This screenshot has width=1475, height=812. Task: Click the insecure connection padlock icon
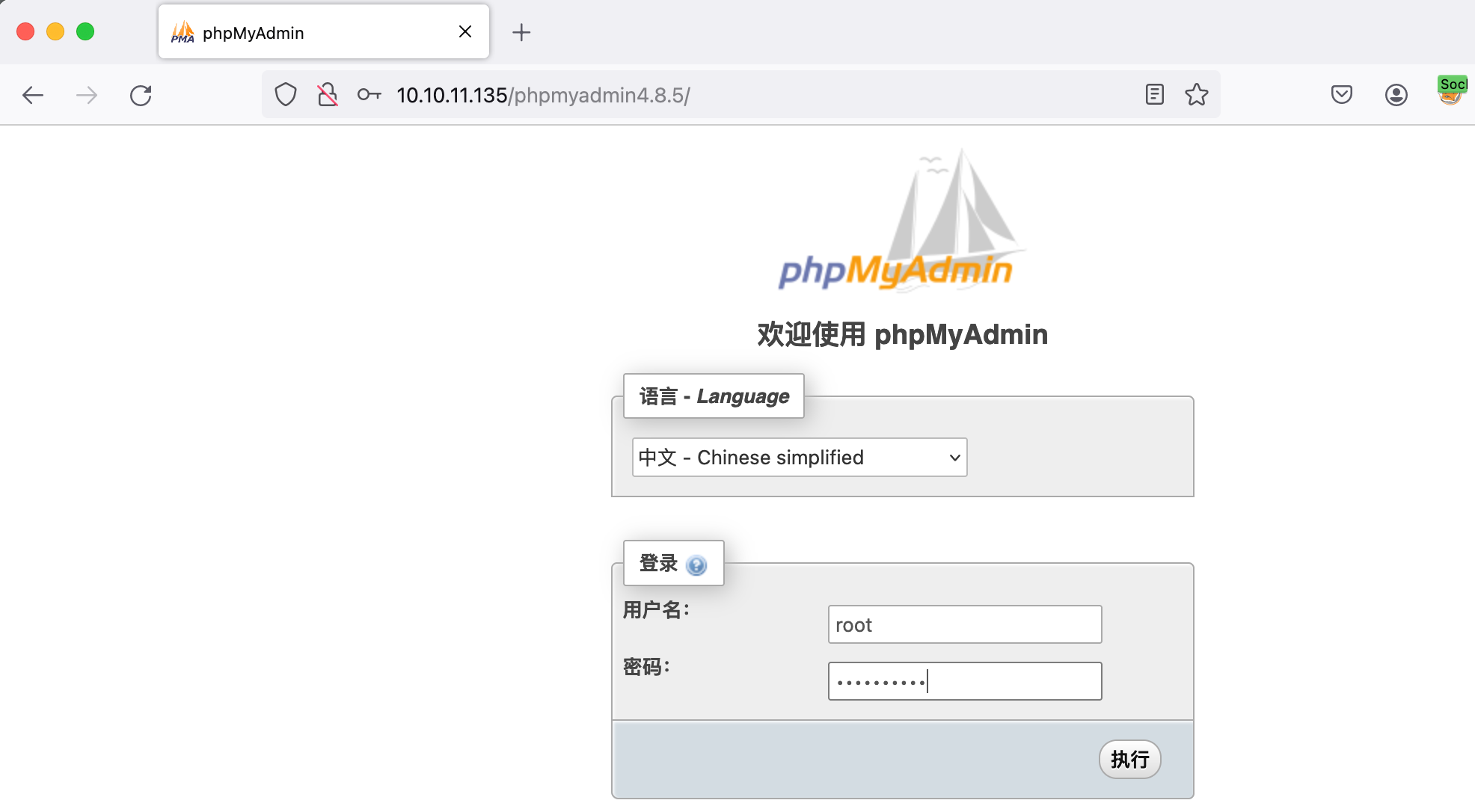(328, 95)
